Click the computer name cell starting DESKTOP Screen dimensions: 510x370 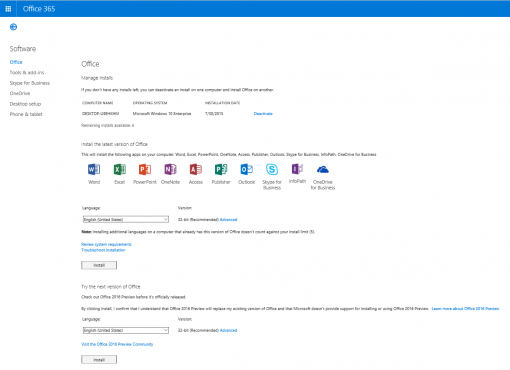(100, 114)
